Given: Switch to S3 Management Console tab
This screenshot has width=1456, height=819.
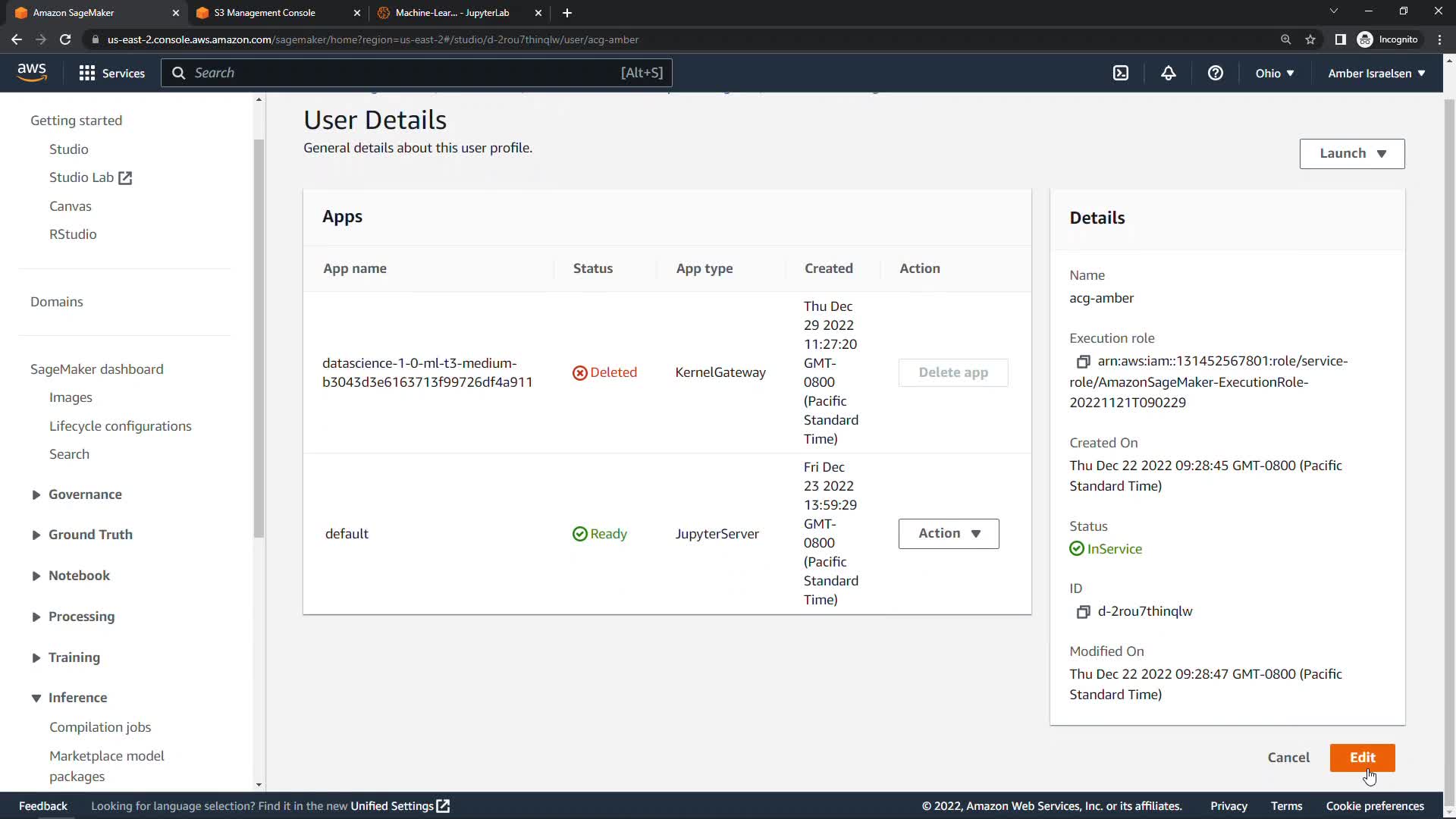Looking at the screenshot, I should pyautogui.click(x=265, y=13).
